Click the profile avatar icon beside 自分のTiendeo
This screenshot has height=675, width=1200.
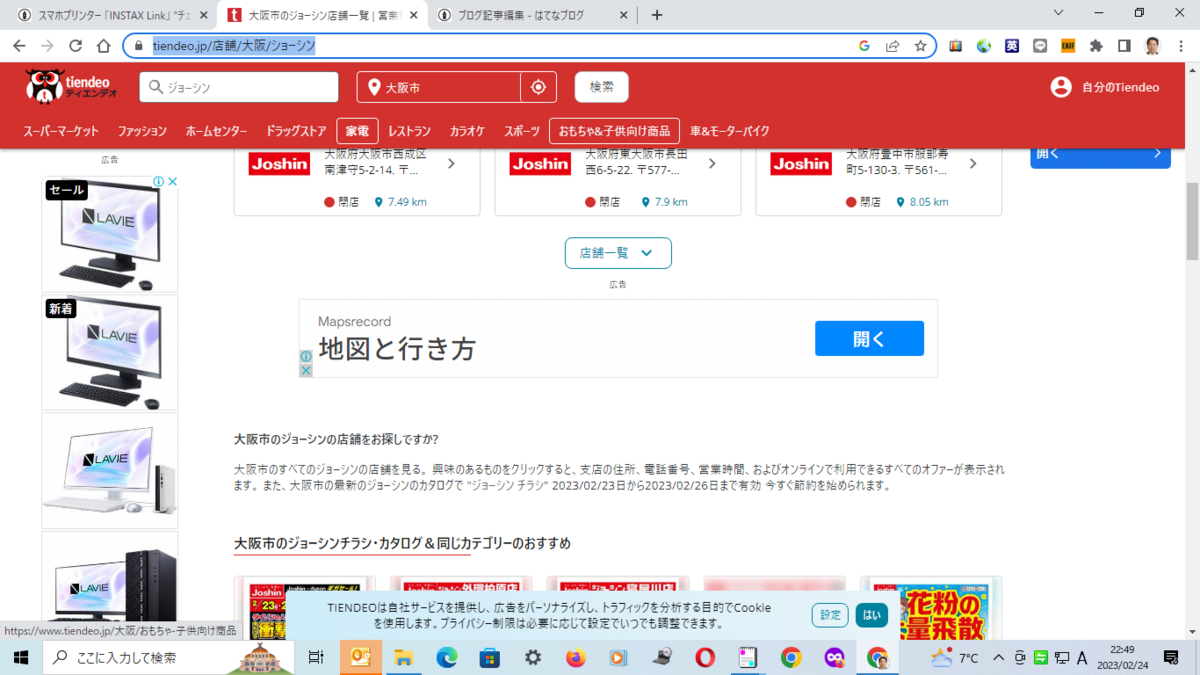pos(1061,87)
